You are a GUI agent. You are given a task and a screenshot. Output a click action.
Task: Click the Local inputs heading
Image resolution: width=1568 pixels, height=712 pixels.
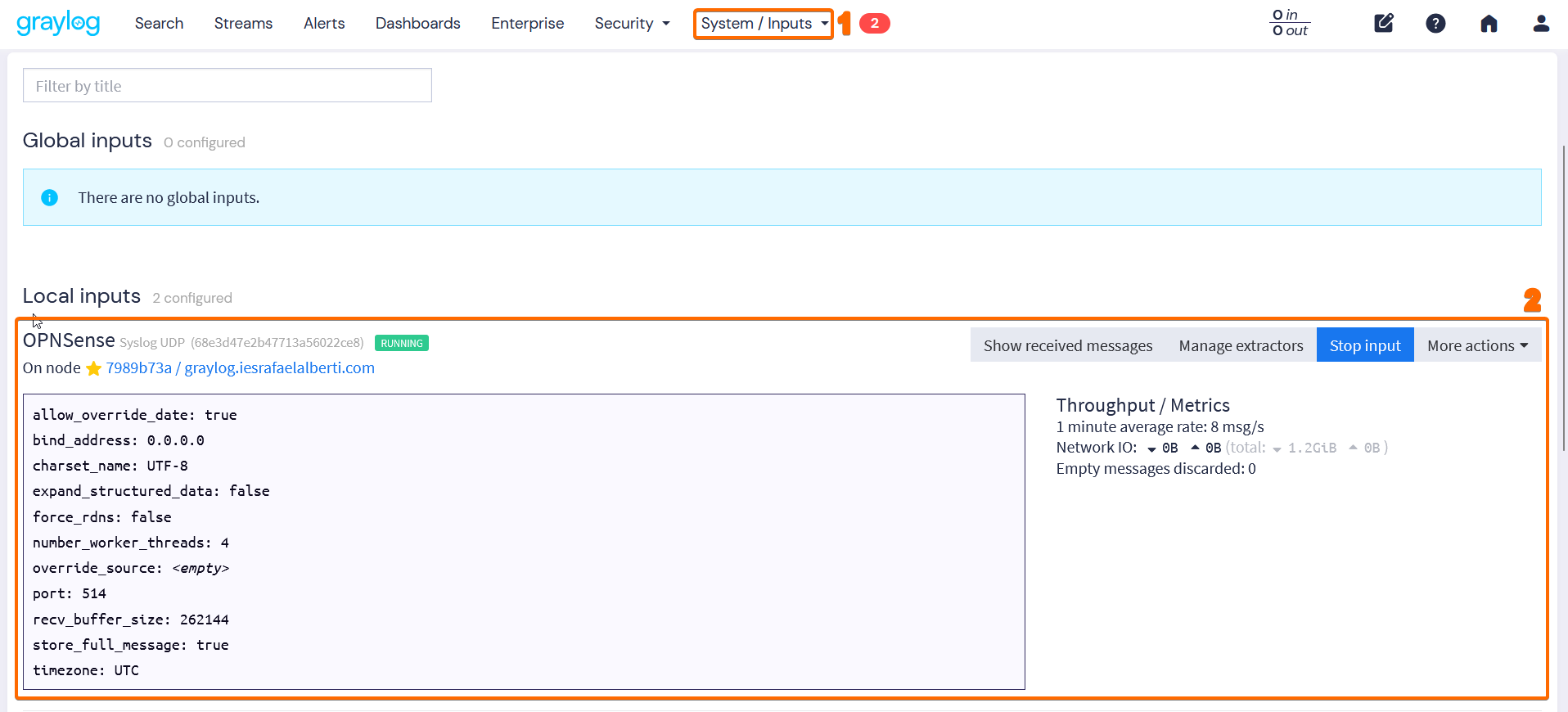coord(82,296)
